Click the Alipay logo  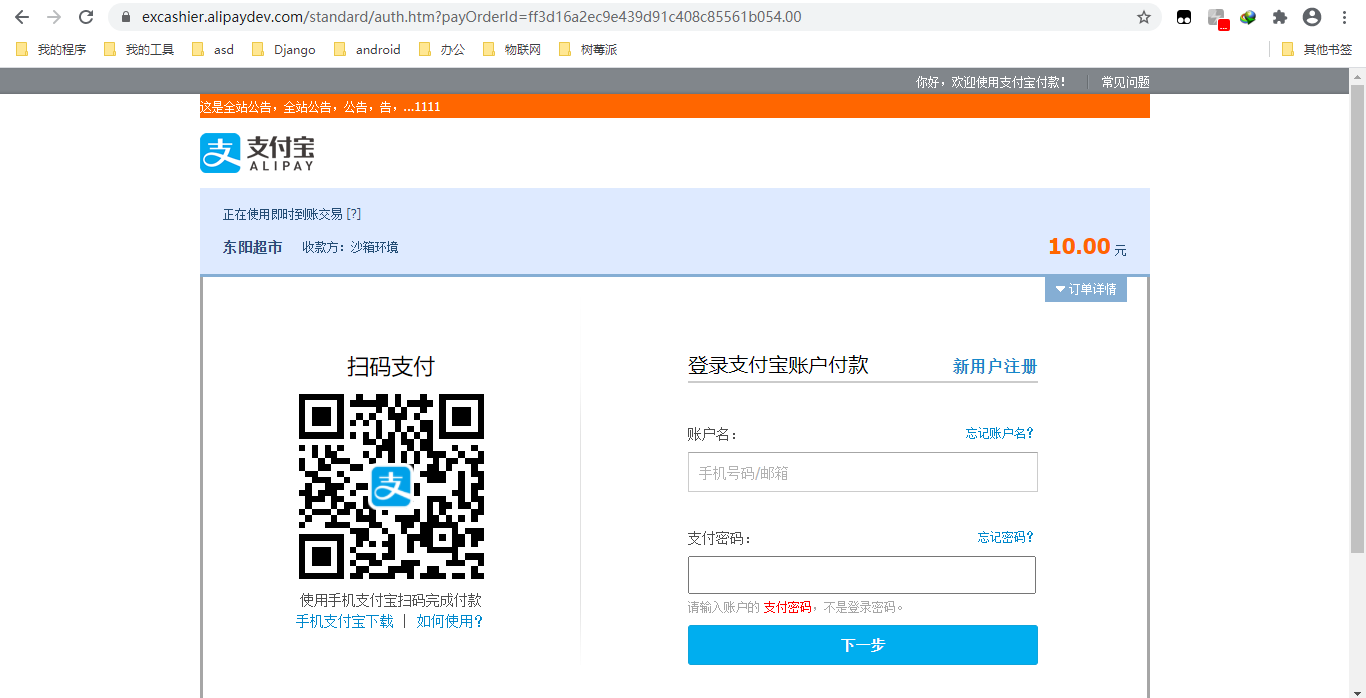257,153
